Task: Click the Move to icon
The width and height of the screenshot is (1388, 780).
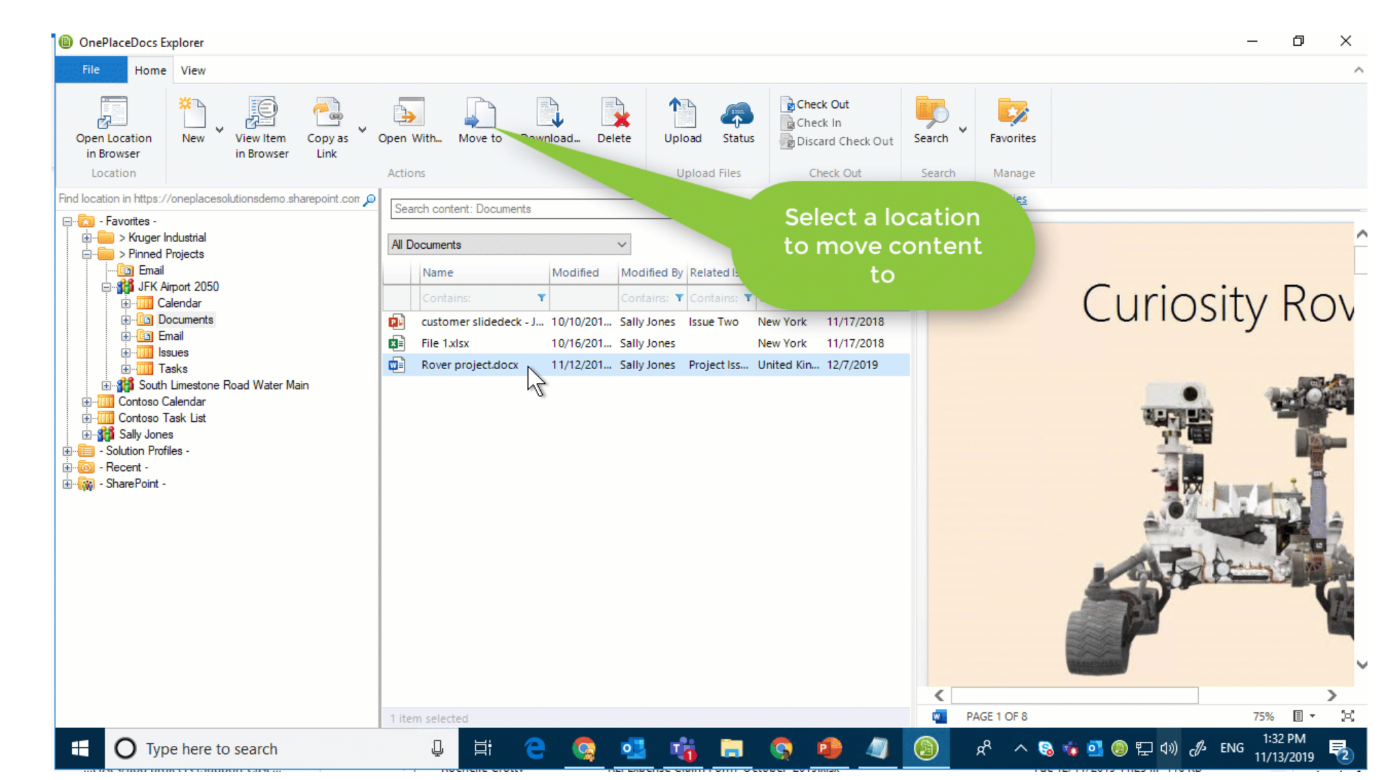Action: pos(480,113)
